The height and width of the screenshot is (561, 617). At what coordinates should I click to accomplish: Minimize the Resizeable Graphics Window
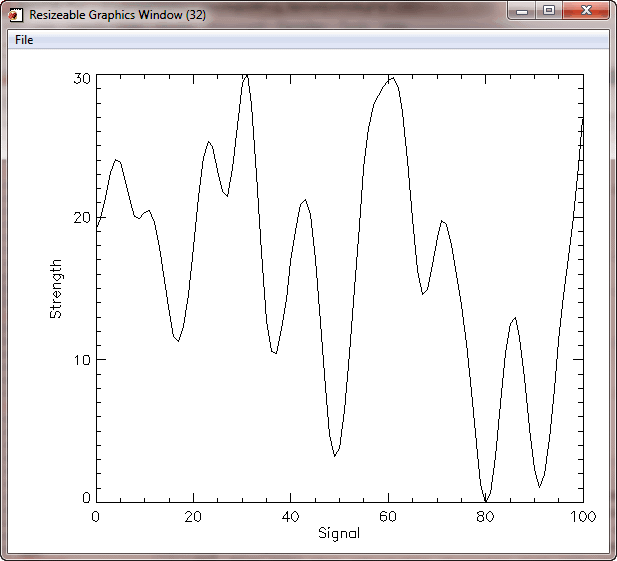(522, 11)
